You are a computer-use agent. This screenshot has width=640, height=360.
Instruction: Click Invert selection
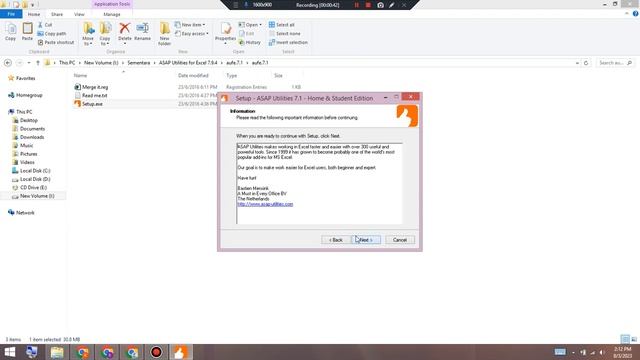(288, 42)
